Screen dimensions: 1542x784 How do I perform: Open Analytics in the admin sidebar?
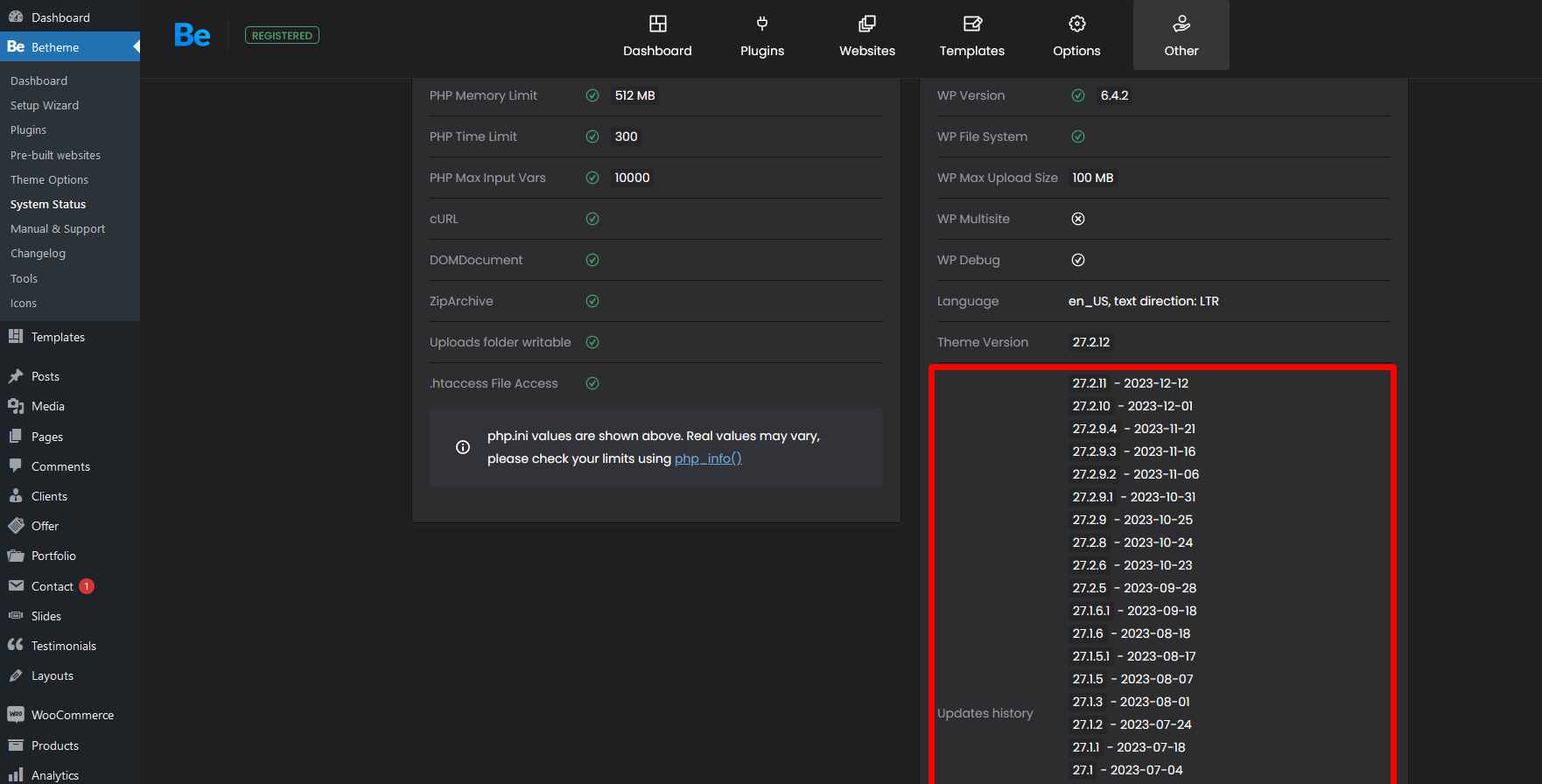coord(70,775)
